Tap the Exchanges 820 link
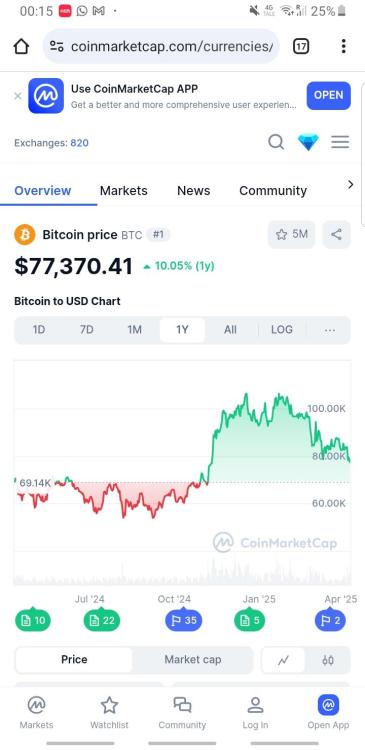The image size is (365, 750). click(51, 143)
